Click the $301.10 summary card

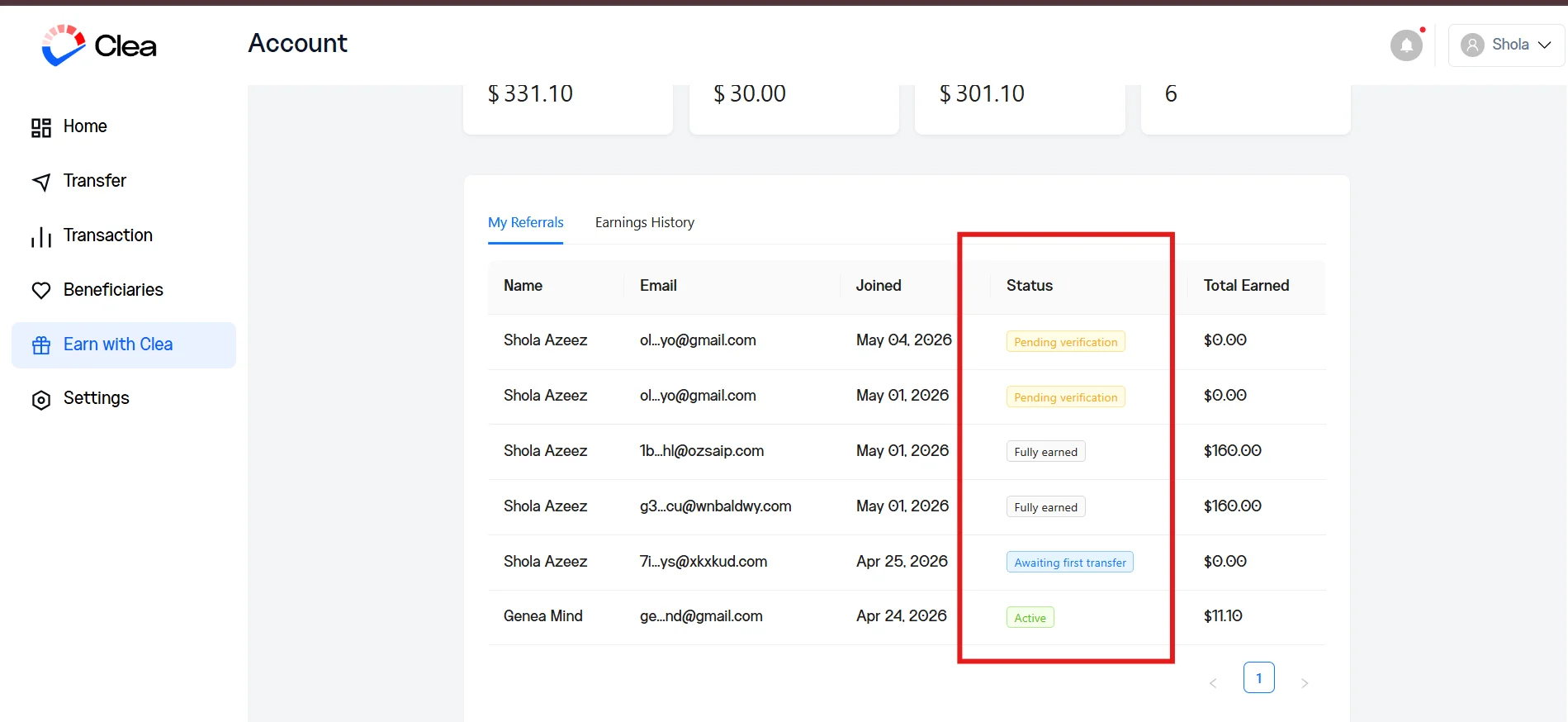pos(1020,108)
